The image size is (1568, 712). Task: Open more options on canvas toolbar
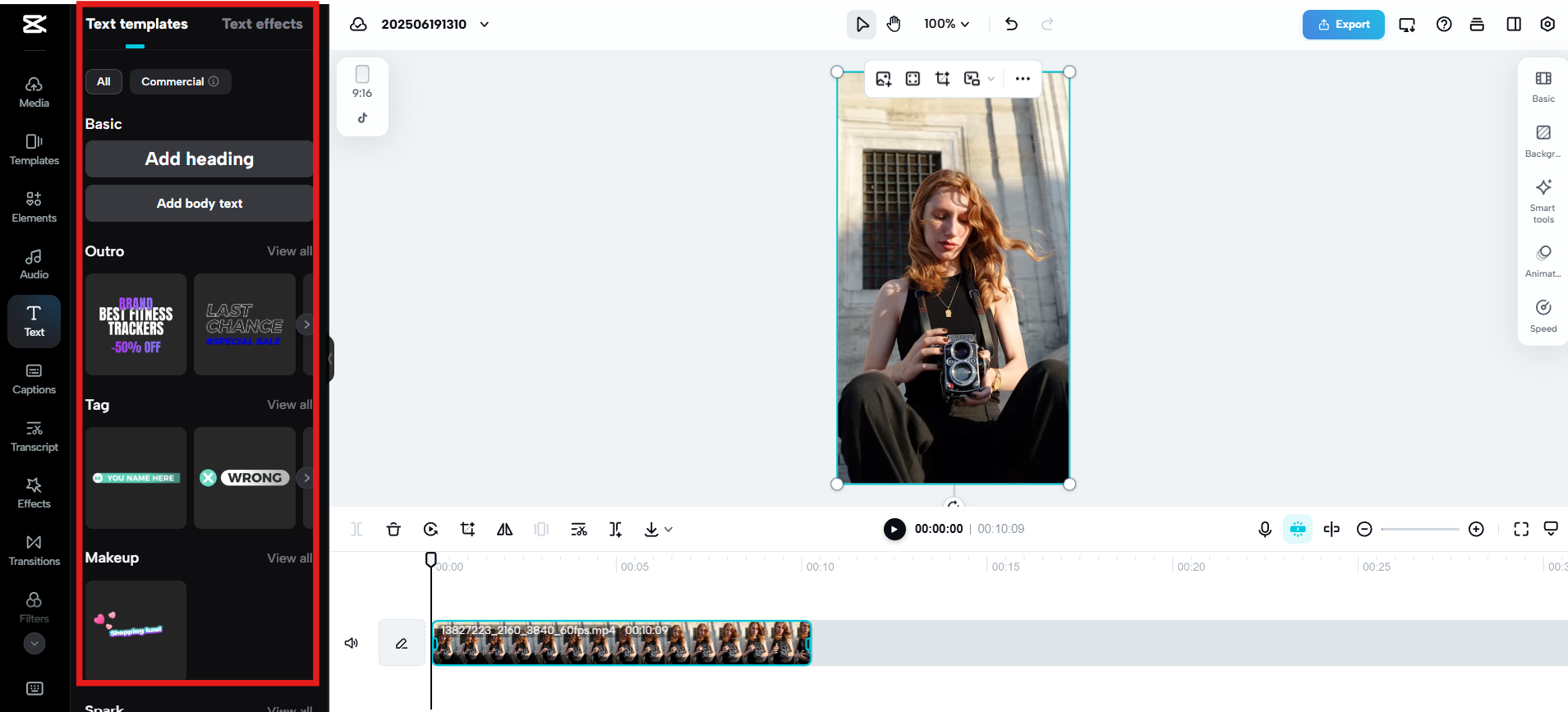coord(1023,79)
